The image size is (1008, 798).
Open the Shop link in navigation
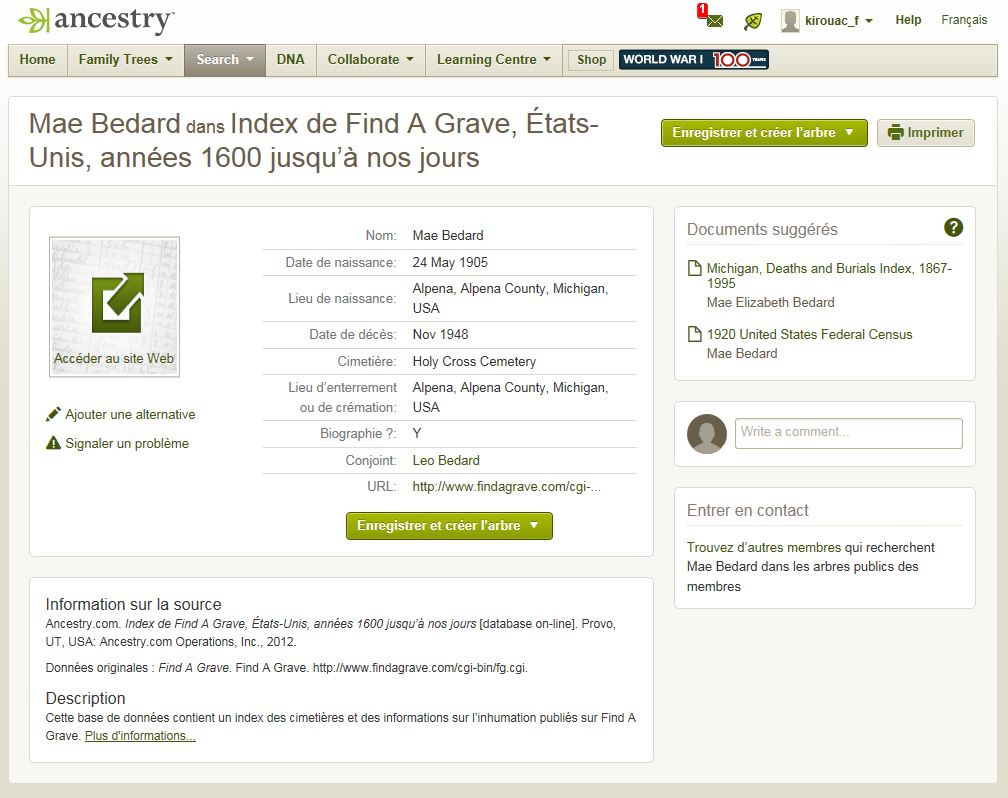pos(591,60)
